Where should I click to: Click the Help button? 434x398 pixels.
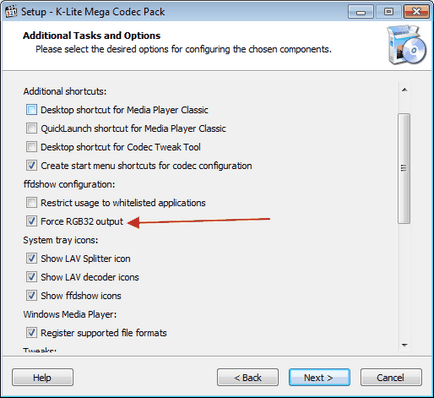tap(43, 377)
